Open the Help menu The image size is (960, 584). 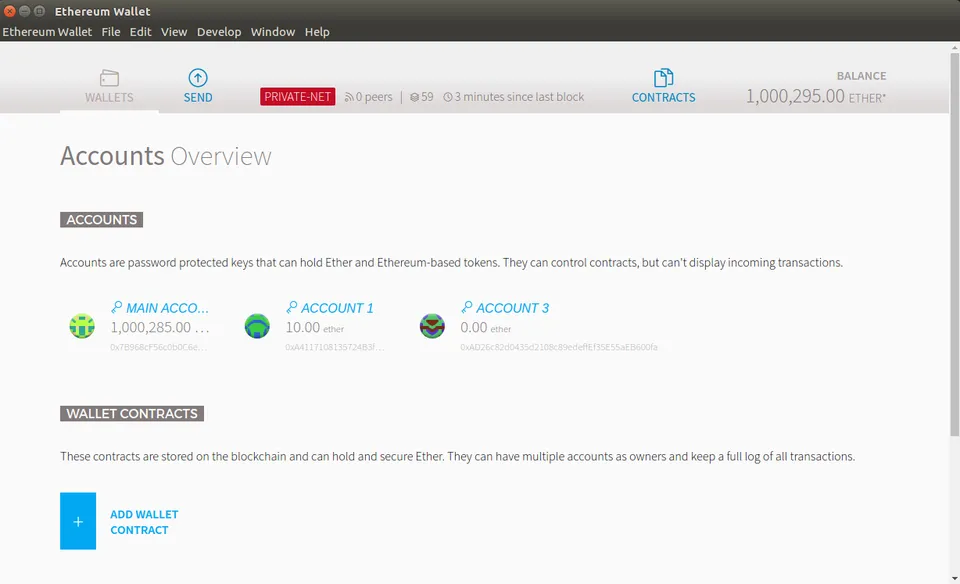[x=317, y=32]
